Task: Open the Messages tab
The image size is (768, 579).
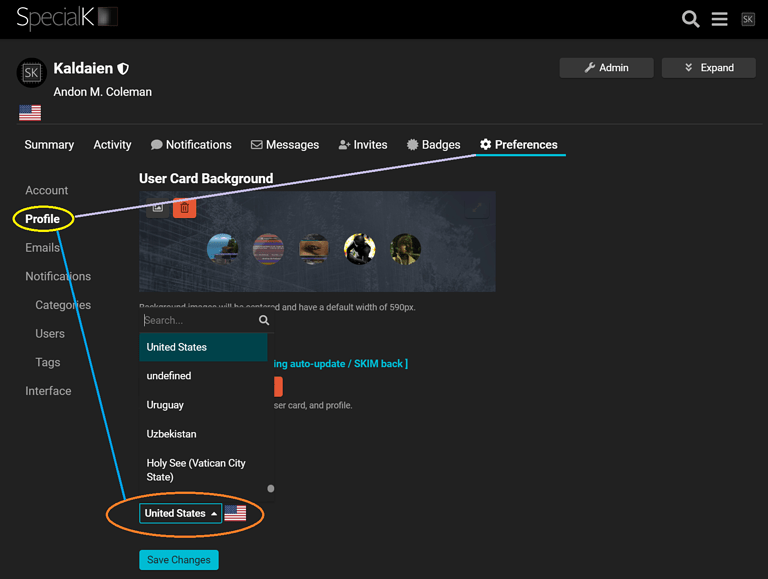Action: (x=285, y=145)
